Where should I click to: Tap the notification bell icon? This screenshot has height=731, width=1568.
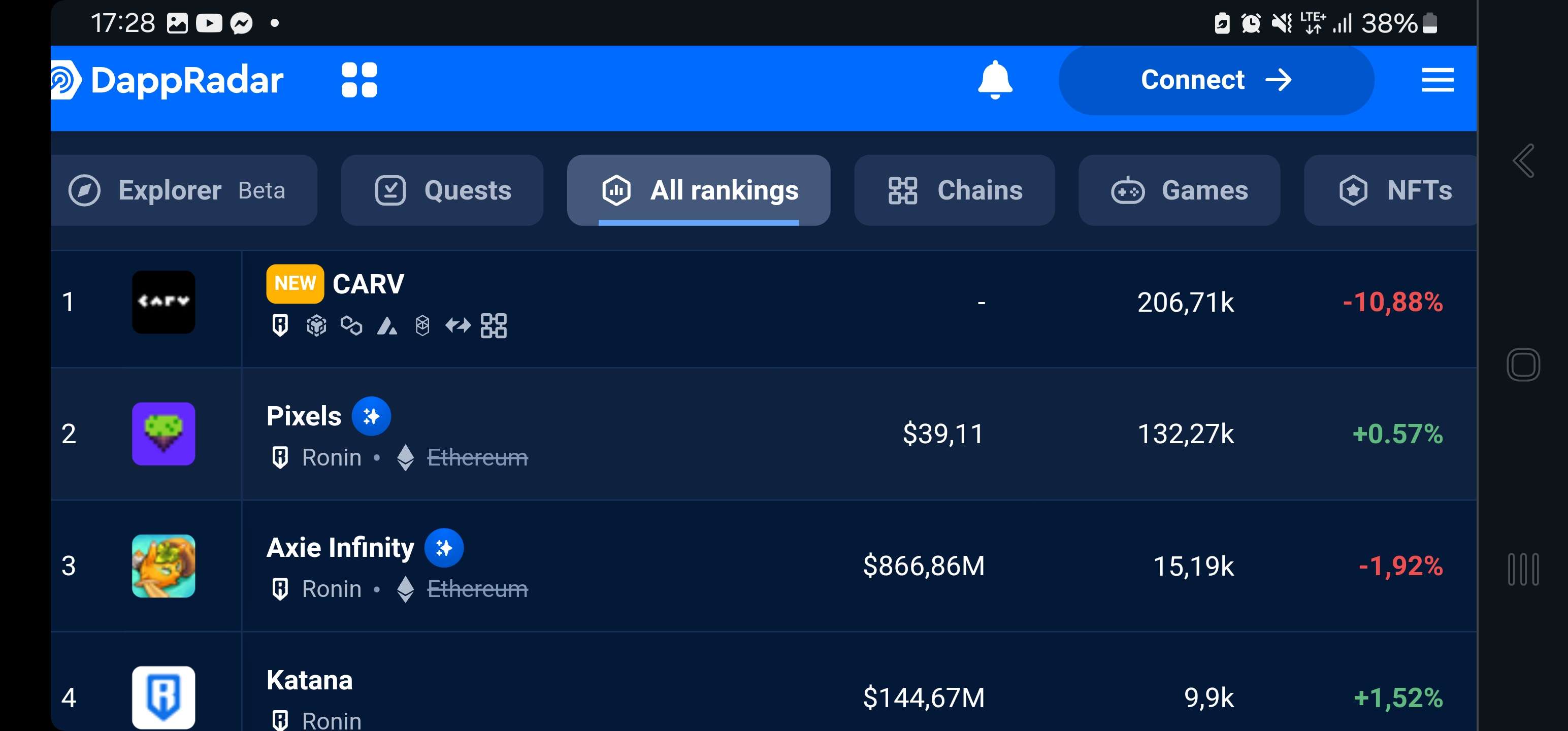point(995,80)
